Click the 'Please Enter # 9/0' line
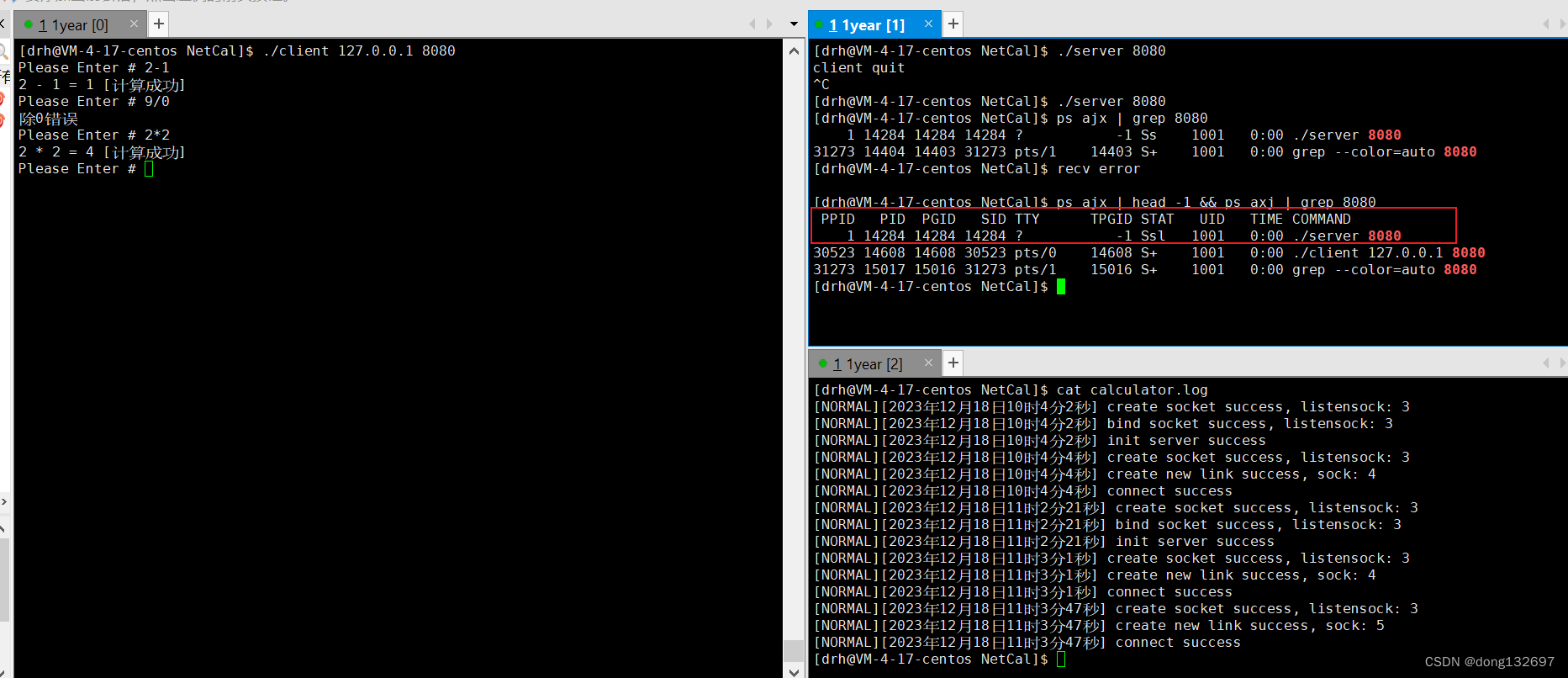 point(94,102)
